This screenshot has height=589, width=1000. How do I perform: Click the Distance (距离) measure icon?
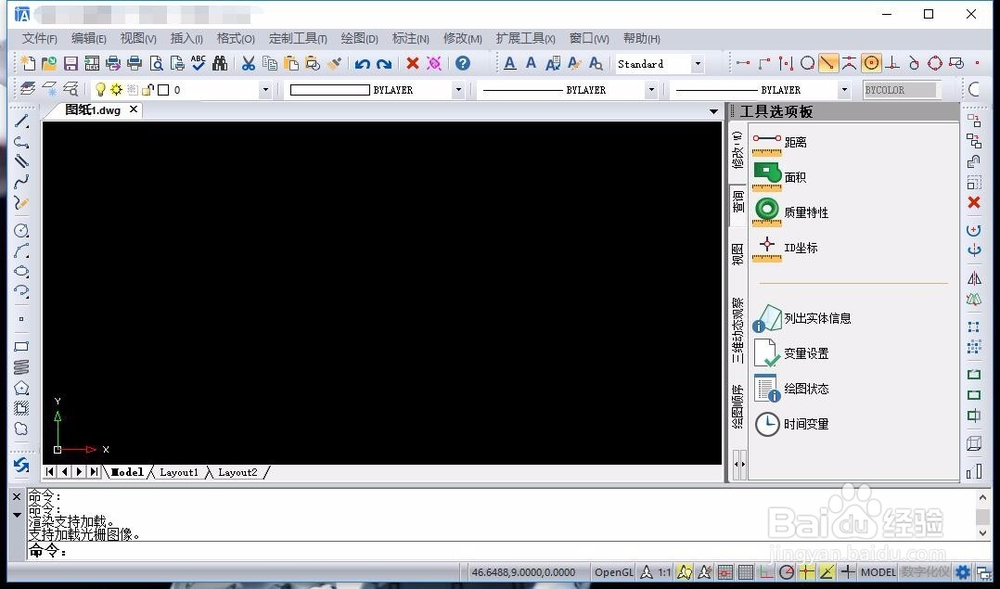(767, 143)
